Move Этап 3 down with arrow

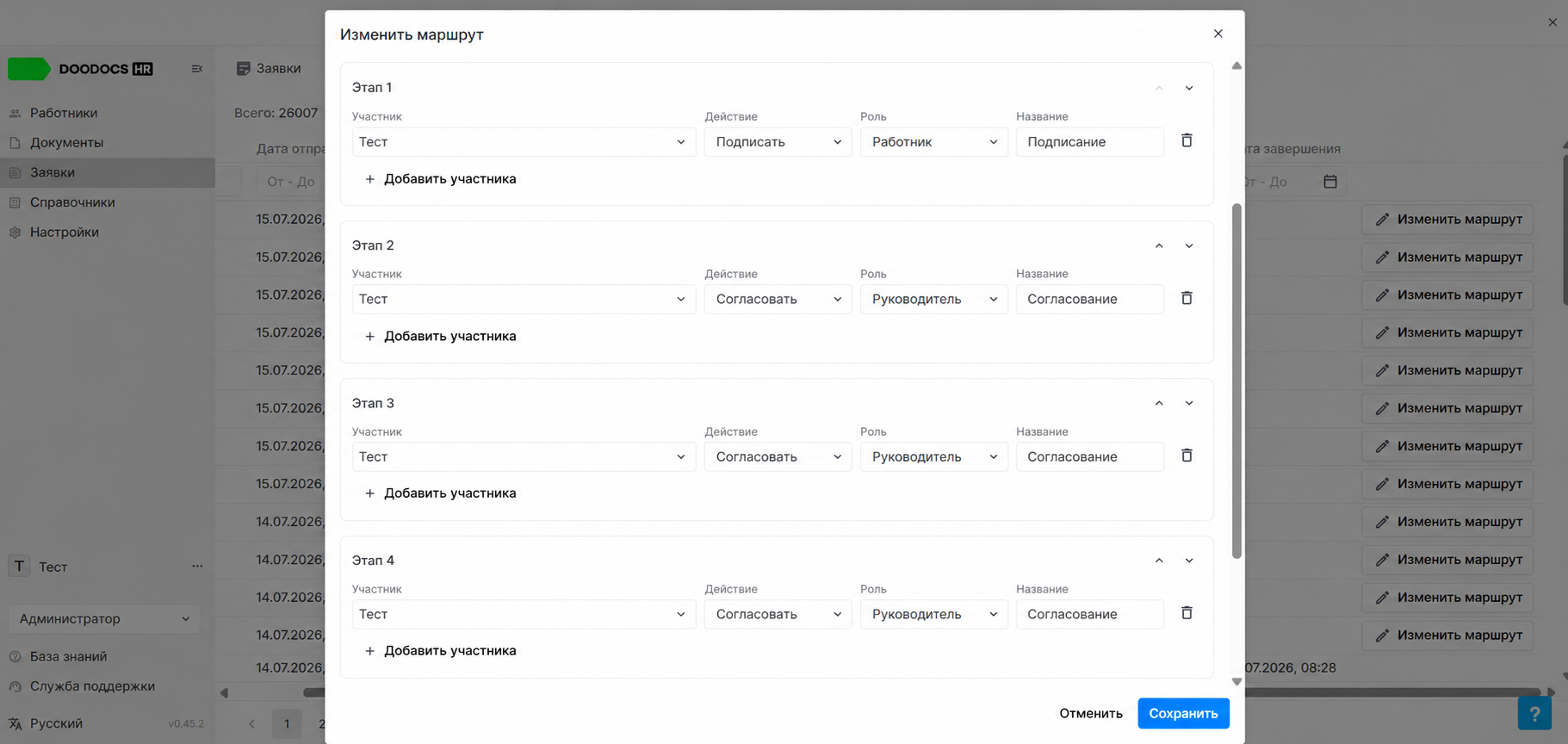point(1189,403)
